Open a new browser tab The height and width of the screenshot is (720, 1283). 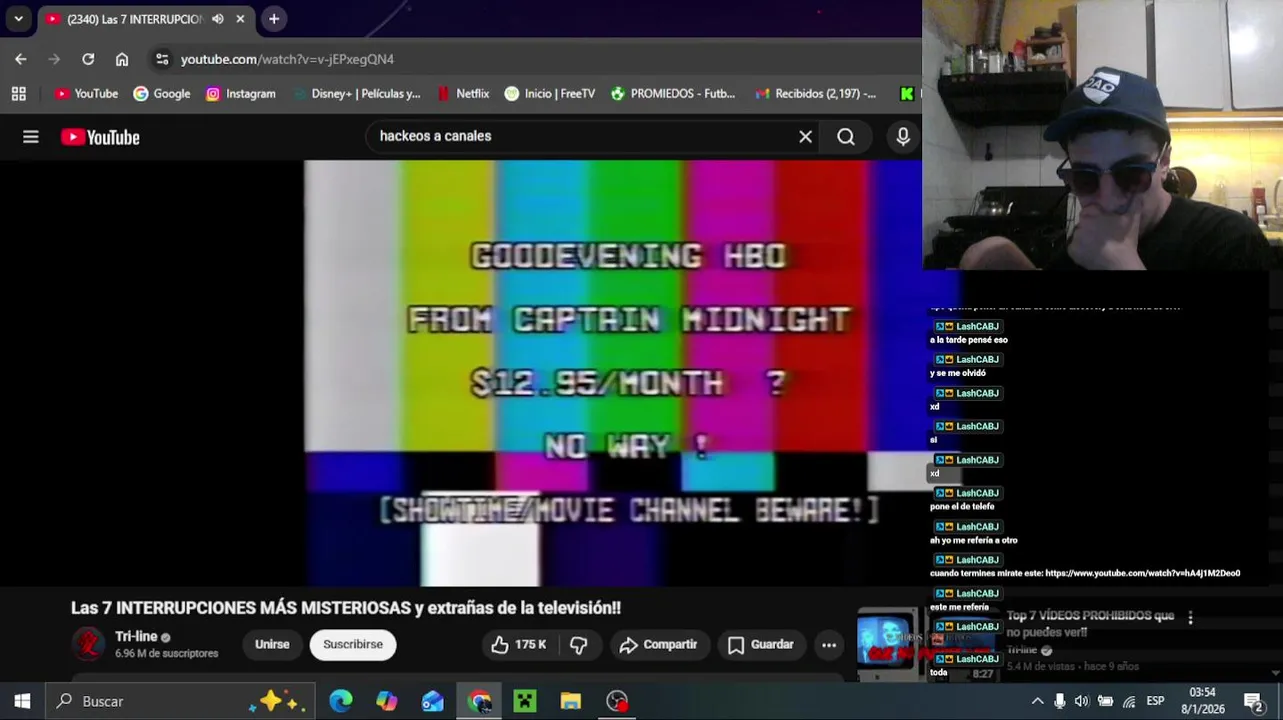click(x=274, y=19)
